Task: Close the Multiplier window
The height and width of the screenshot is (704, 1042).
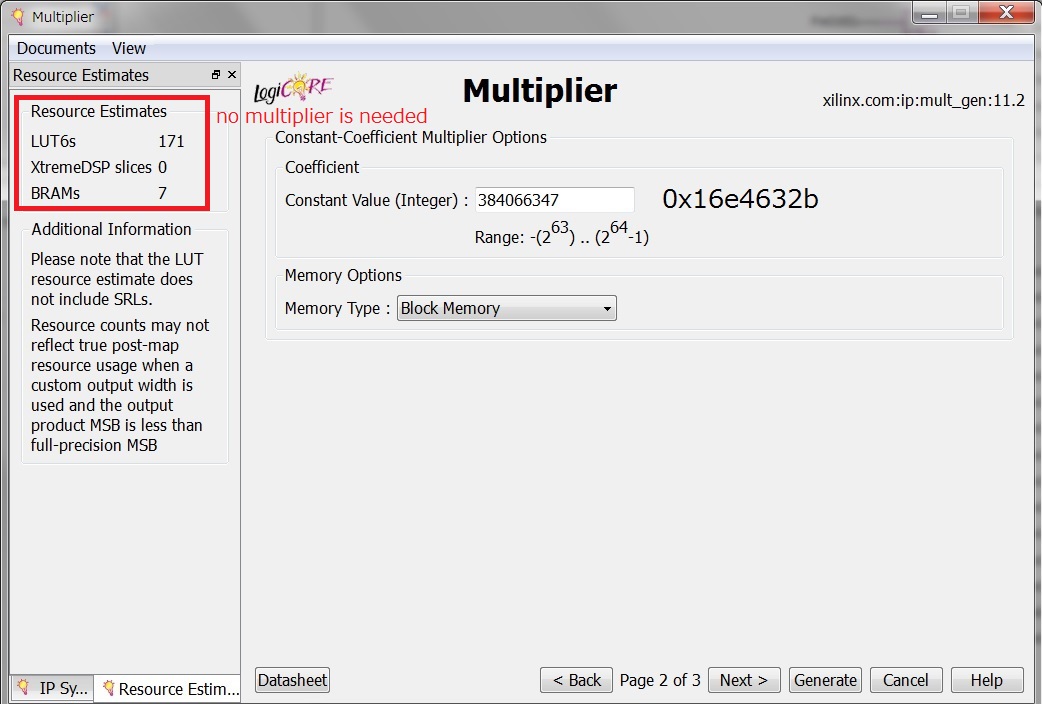Action: [x=1006, y=13]
